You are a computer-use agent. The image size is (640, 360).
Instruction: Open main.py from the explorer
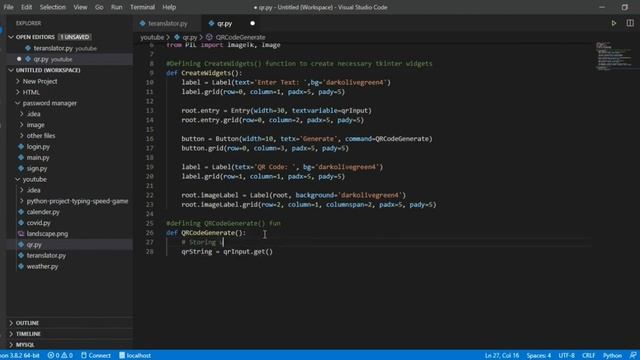click(38, 158)
